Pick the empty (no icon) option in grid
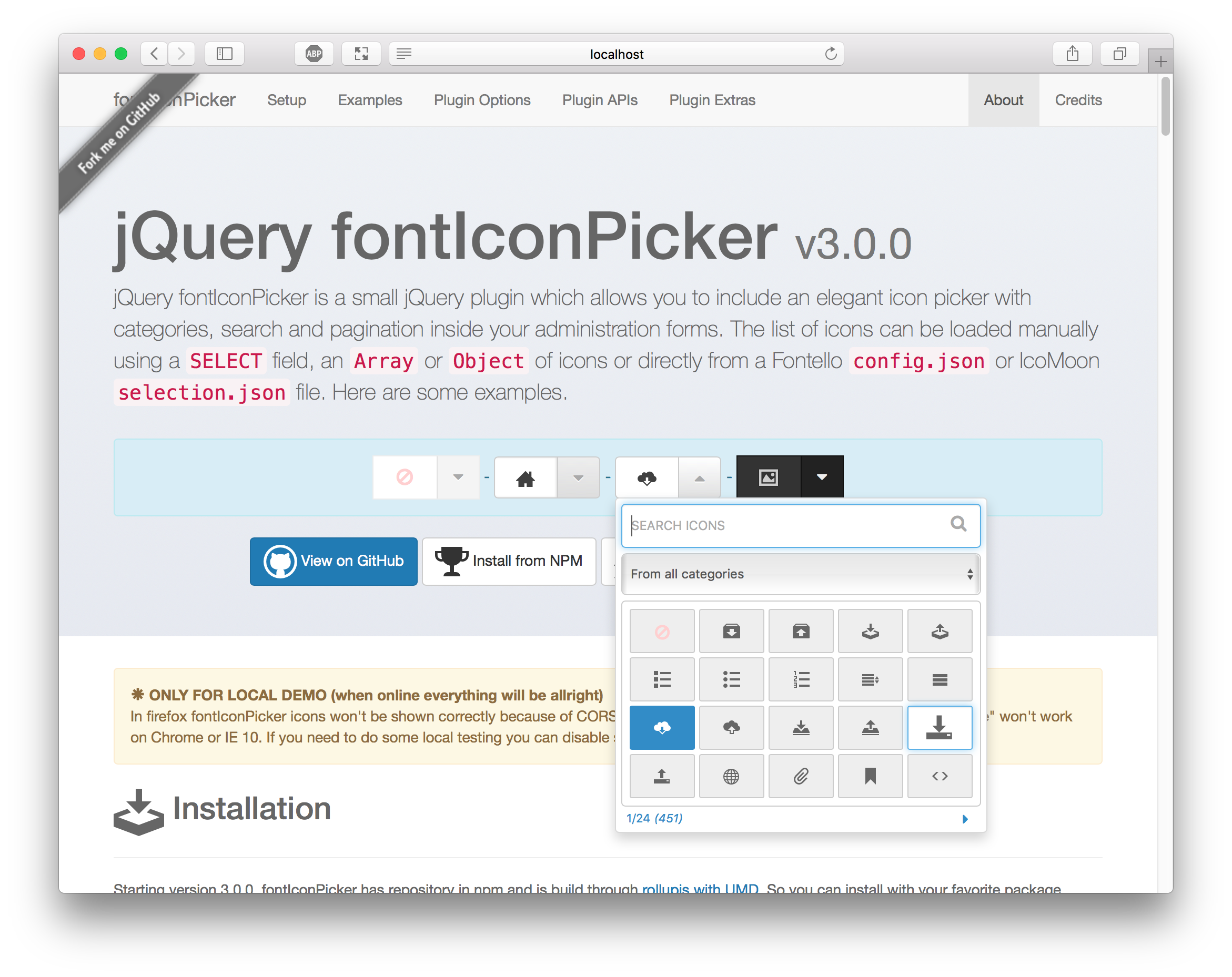Viewport: 1232px width, 977px height. pyautogui.click(x=662, y=632)
